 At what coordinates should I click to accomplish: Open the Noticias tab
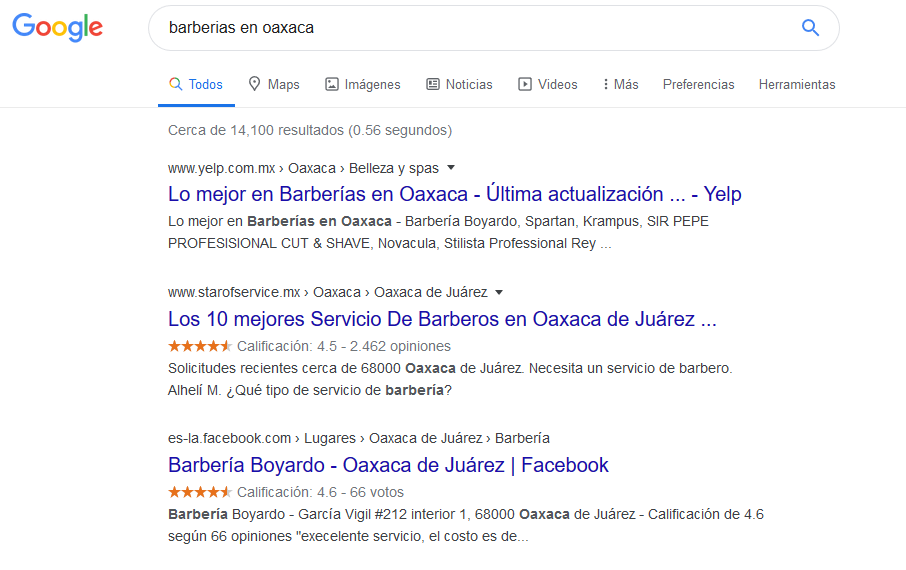pyautogui.click(x=459, y=84)
